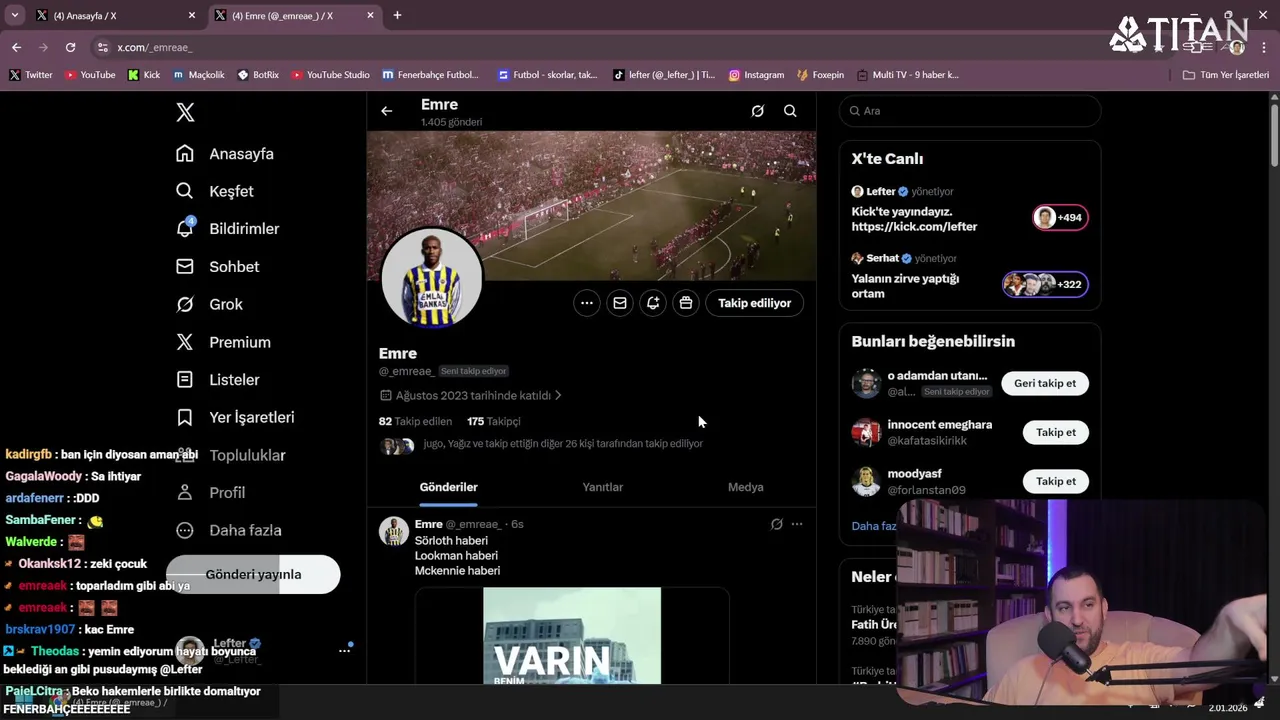Open new browser tab plus button
The image size is (1280, 720).
pyautogui.click(x=397, y=15)
